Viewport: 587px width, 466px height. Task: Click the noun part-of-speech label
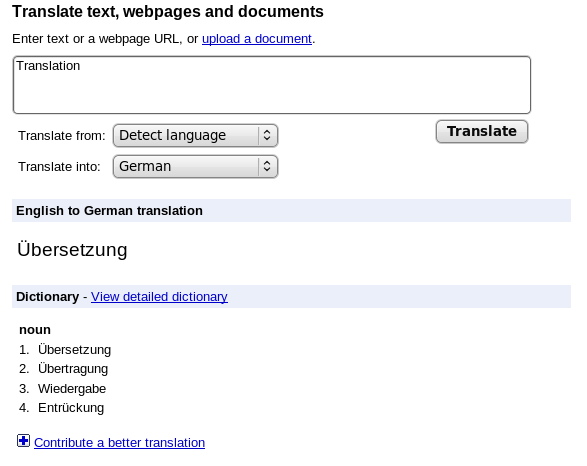35,330
